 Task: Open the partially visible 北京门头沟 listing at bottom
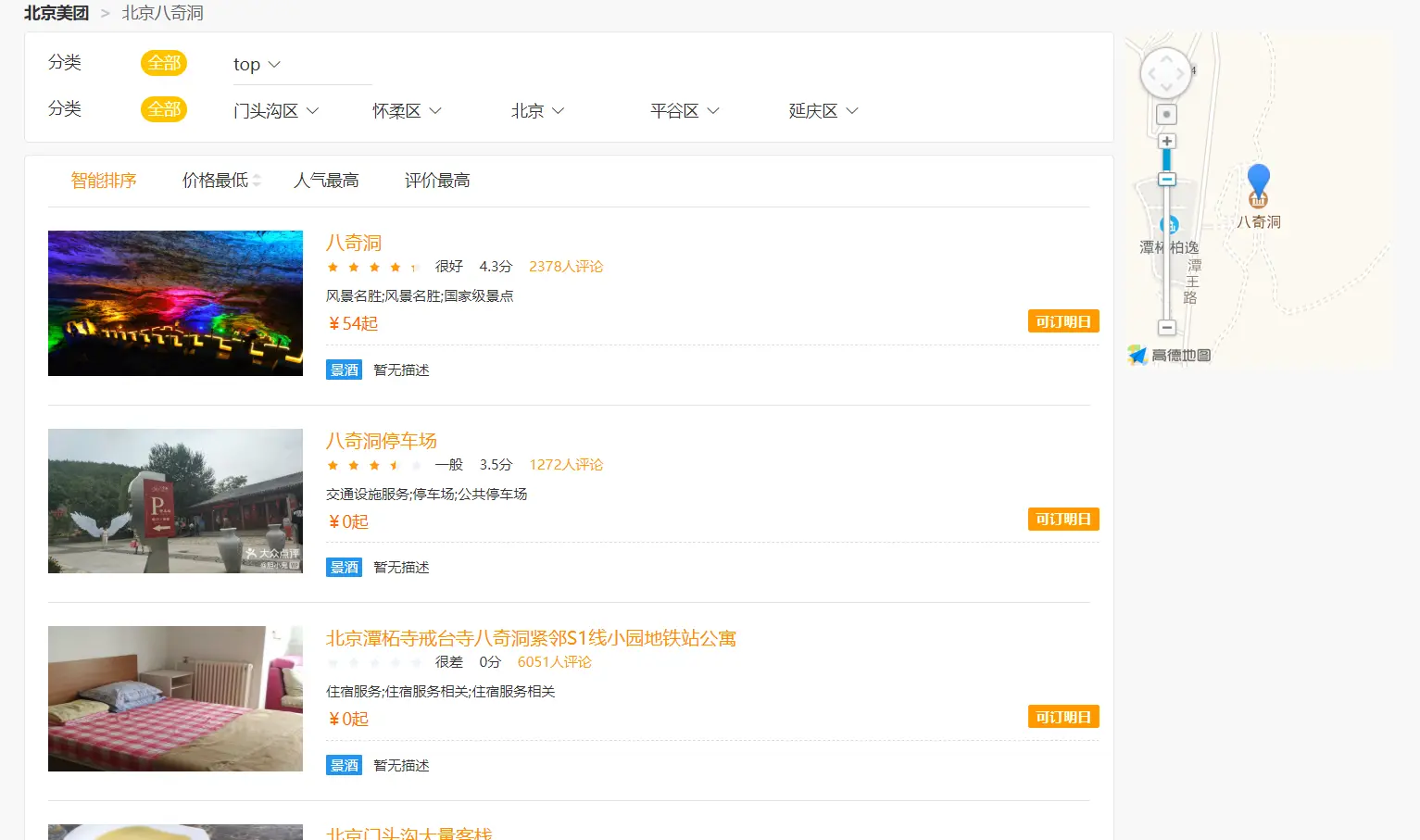click(409, 833)
